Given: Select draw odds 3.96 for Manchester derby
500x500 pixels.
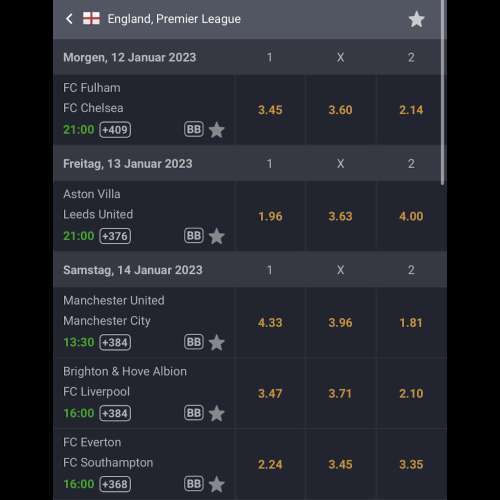Looking at the screenshot, I should [x=340, y=323].
